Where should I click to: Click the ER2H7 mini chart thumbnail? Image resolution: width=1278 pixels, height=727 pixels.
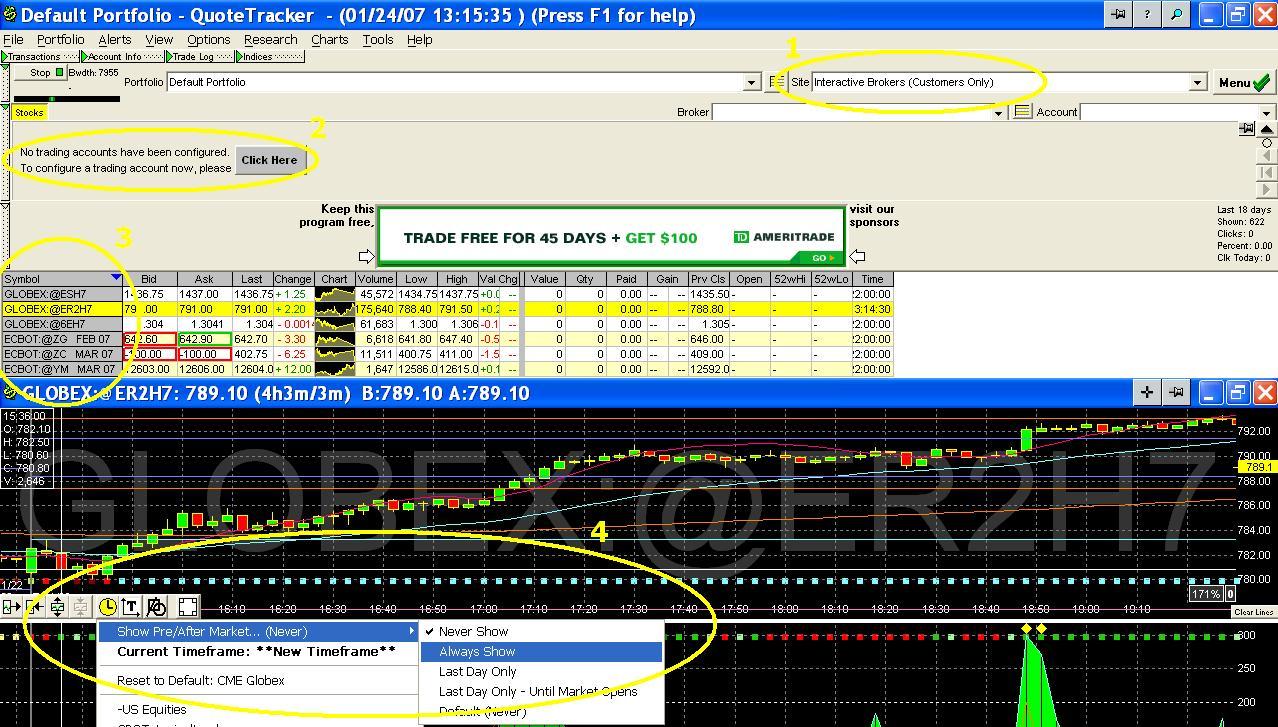tap(334, 309)
